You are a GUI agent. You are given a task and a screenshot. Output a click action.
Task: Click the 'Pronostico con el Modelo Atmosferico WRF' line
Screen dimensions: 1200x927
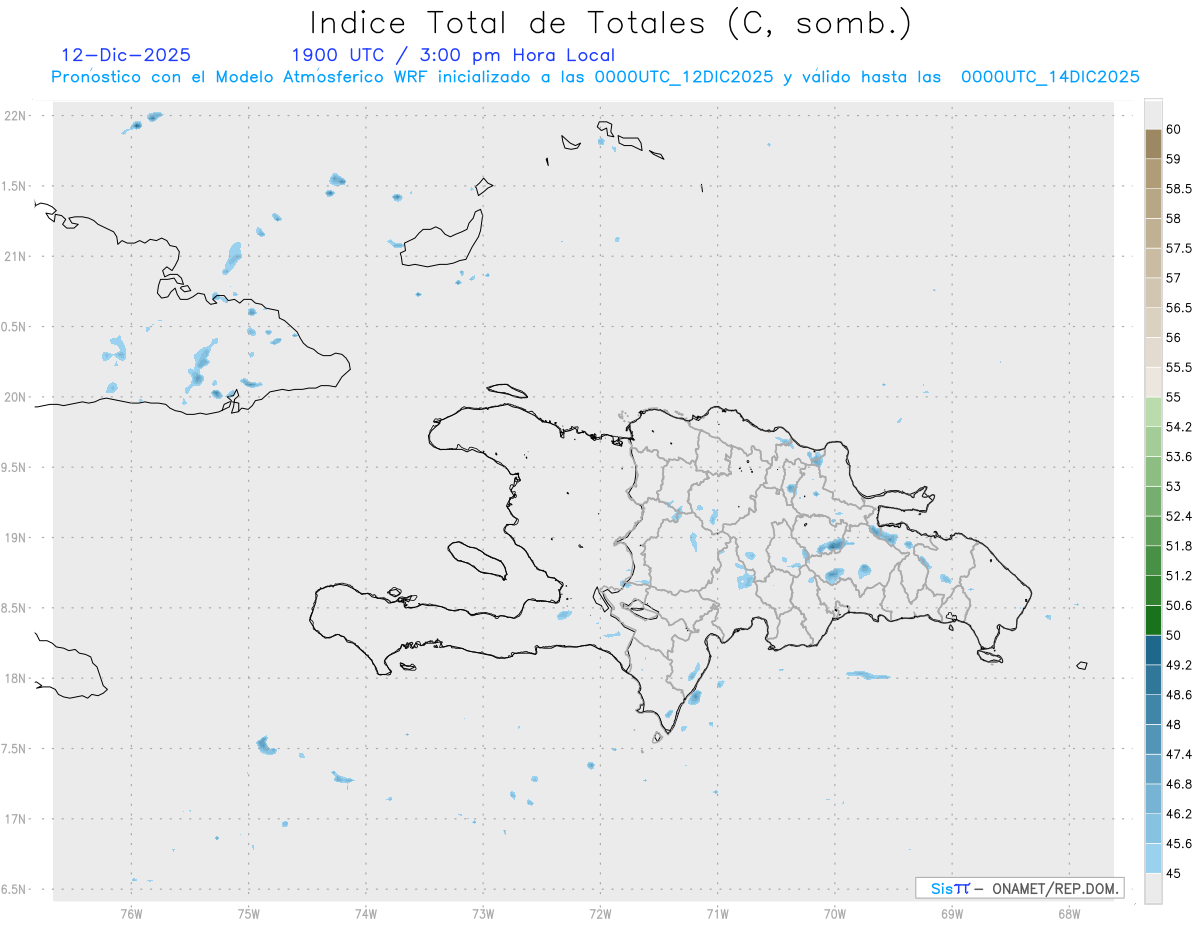pyautogui.click(x=595, y=77)
